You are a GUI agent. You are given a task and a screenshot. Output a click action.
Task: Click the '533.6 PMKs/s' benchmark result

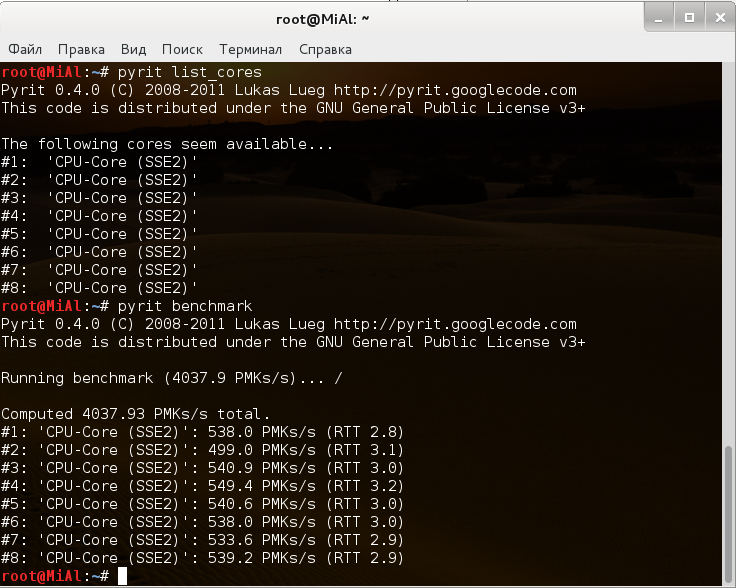point(262,540)
